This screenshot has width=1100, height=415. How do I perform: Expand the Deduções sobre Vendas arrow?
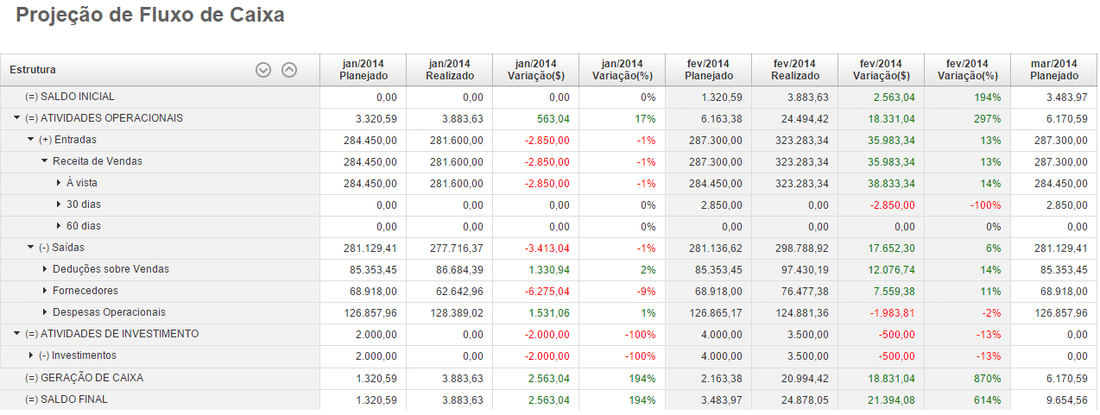tap(45, 269)
